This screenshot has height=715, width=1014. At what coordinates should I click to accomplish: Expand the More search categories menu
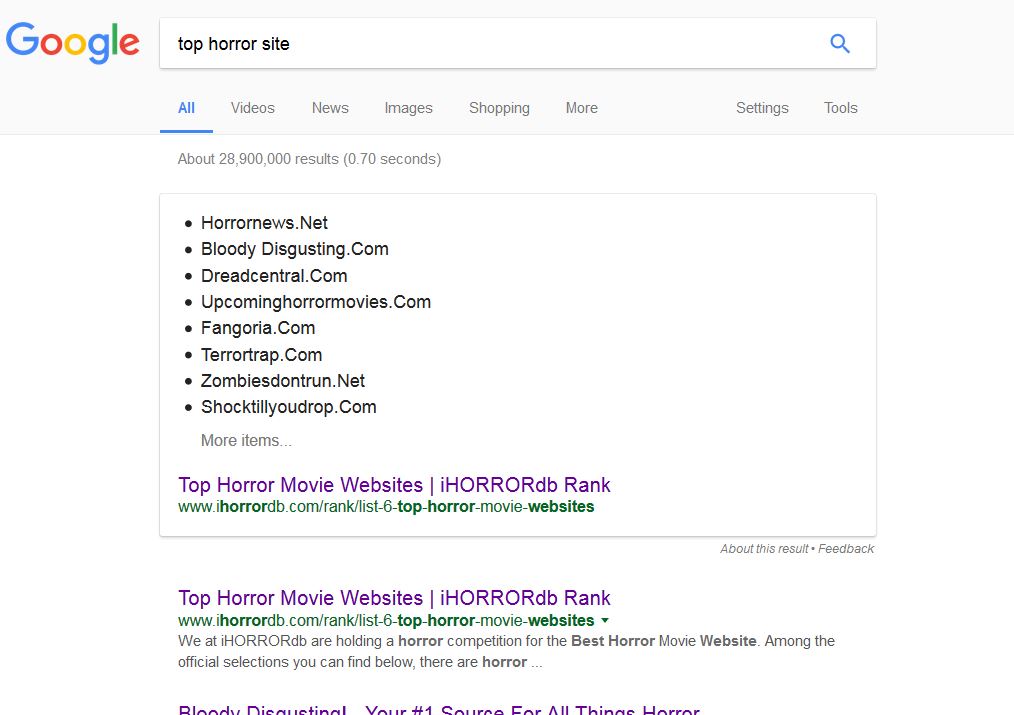[x=581, y=108]
